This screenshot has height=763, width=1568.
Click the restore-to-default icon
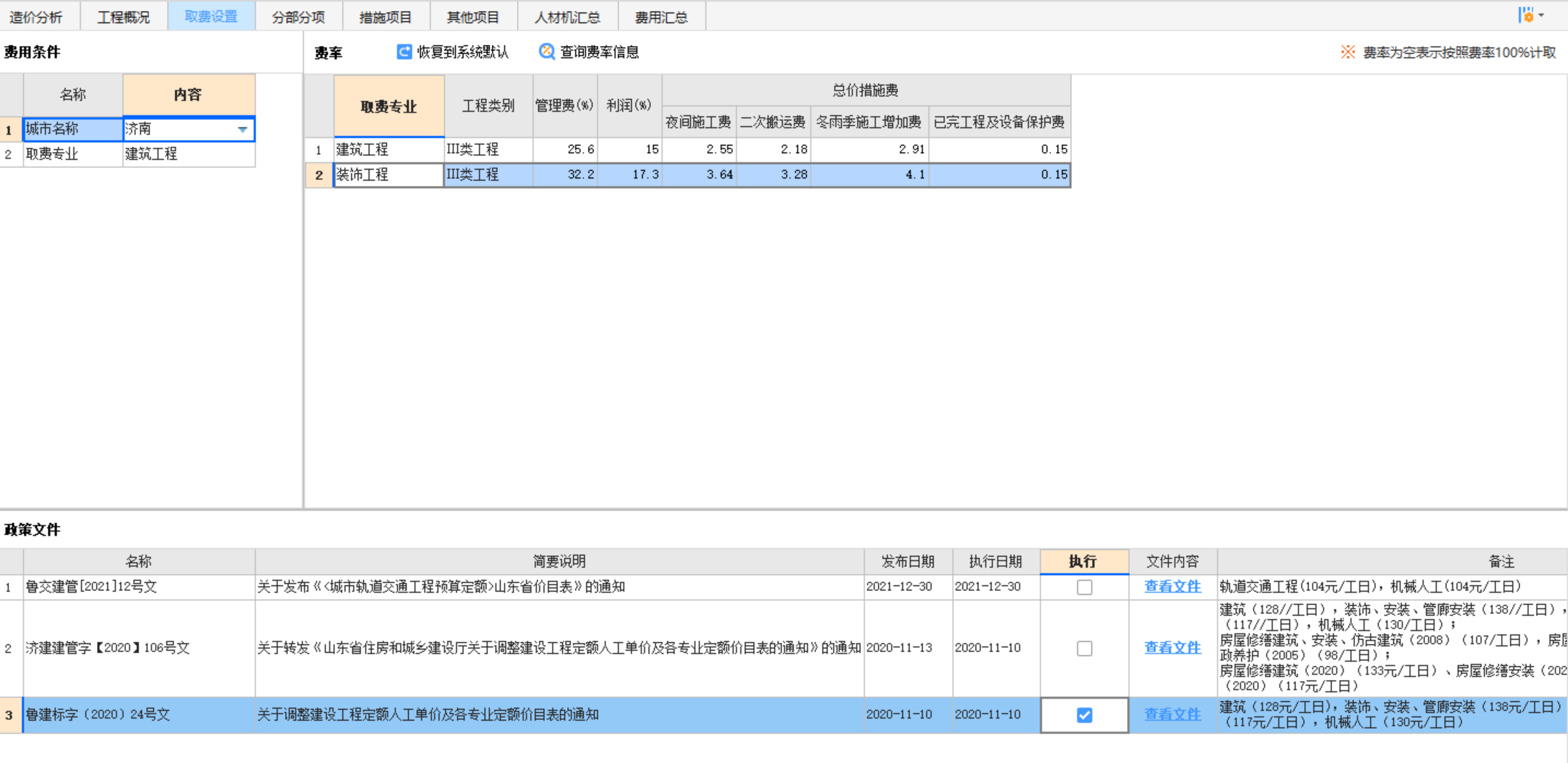(x=404, y=52)
